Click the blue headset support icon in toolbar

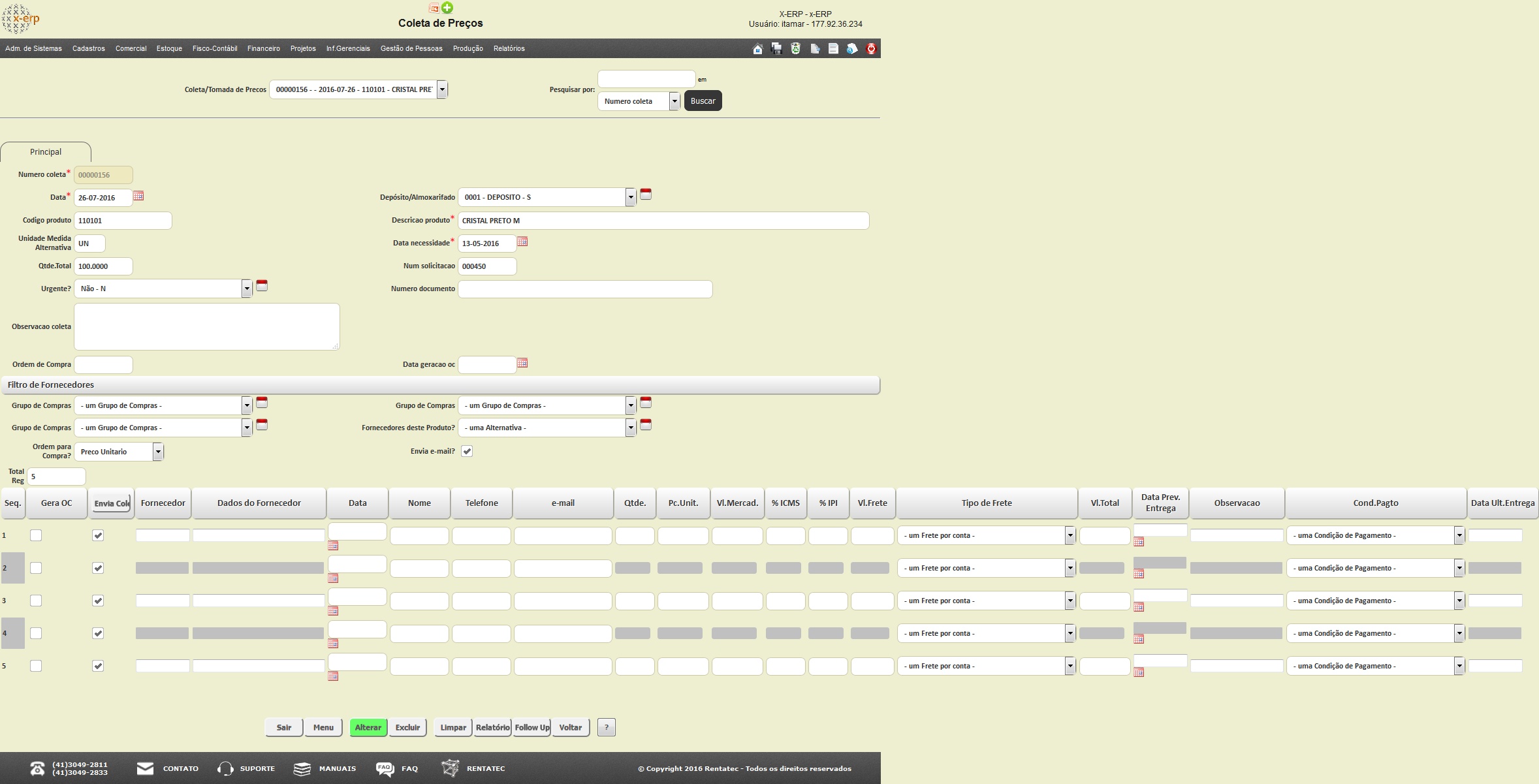pyautogui.click(x=852, y=49)
